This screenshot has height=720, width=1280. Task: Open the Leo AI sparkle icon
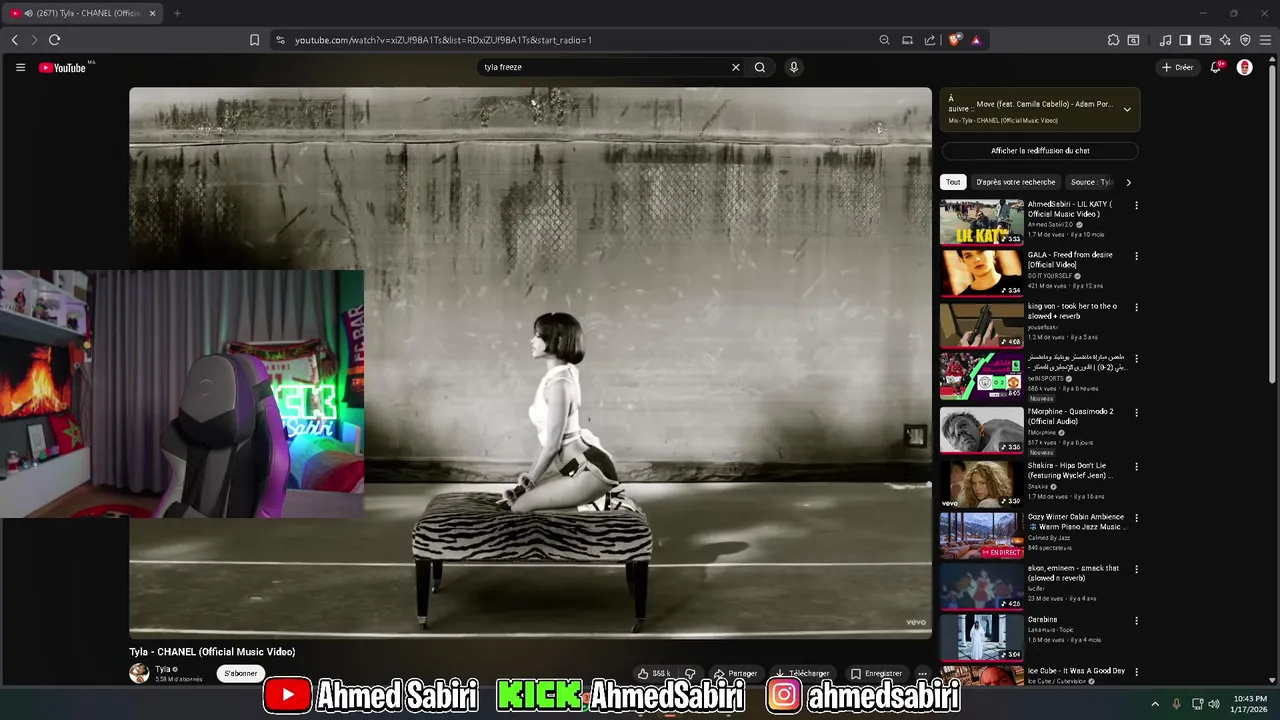pos(1225,40)
